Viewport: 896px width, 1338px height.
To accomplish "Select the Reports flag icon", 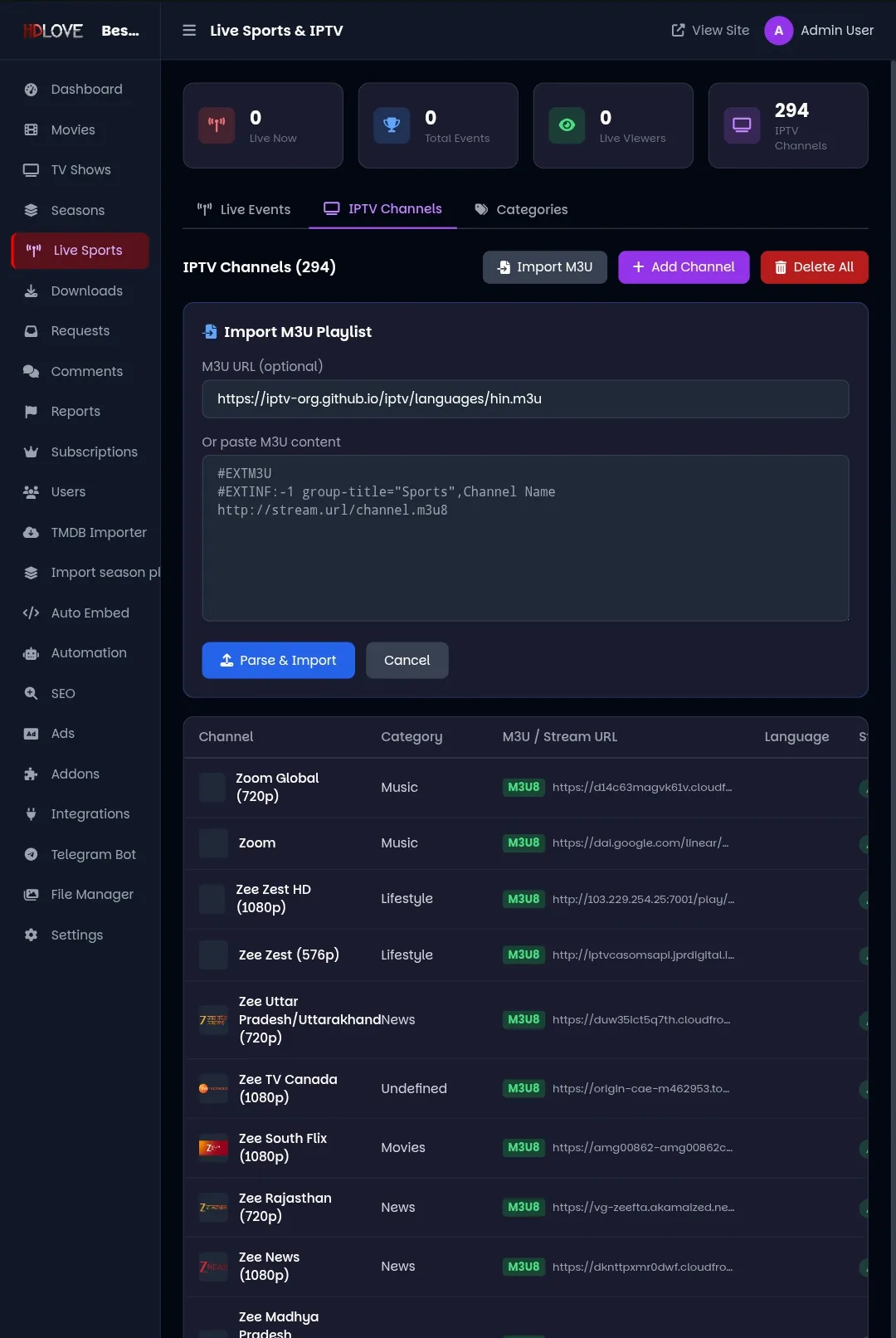I will (x=31, y=412).
